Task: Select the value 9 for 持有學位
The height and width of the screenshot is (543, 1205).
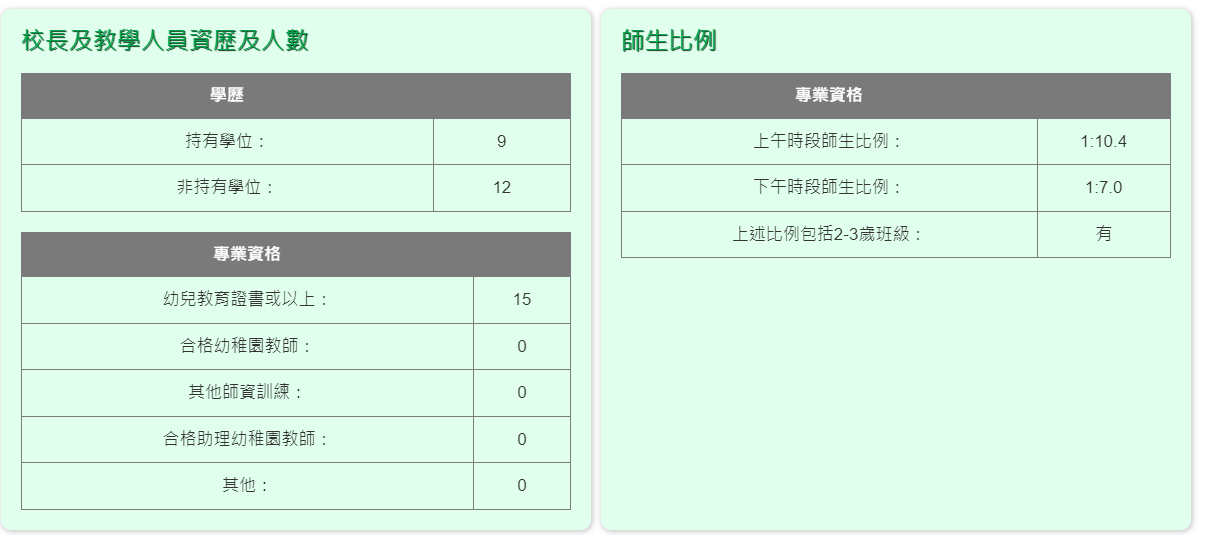Action: coord(501,141)
